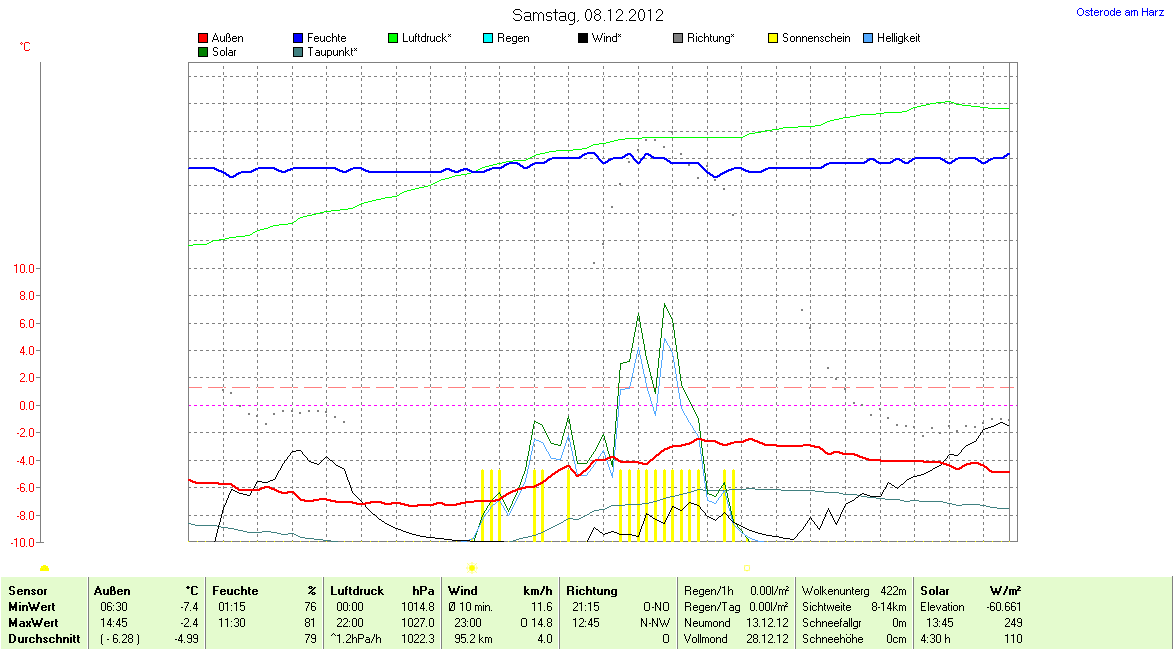
Task: Click the blue Feuchte legend square
Action: pos(298,39)
